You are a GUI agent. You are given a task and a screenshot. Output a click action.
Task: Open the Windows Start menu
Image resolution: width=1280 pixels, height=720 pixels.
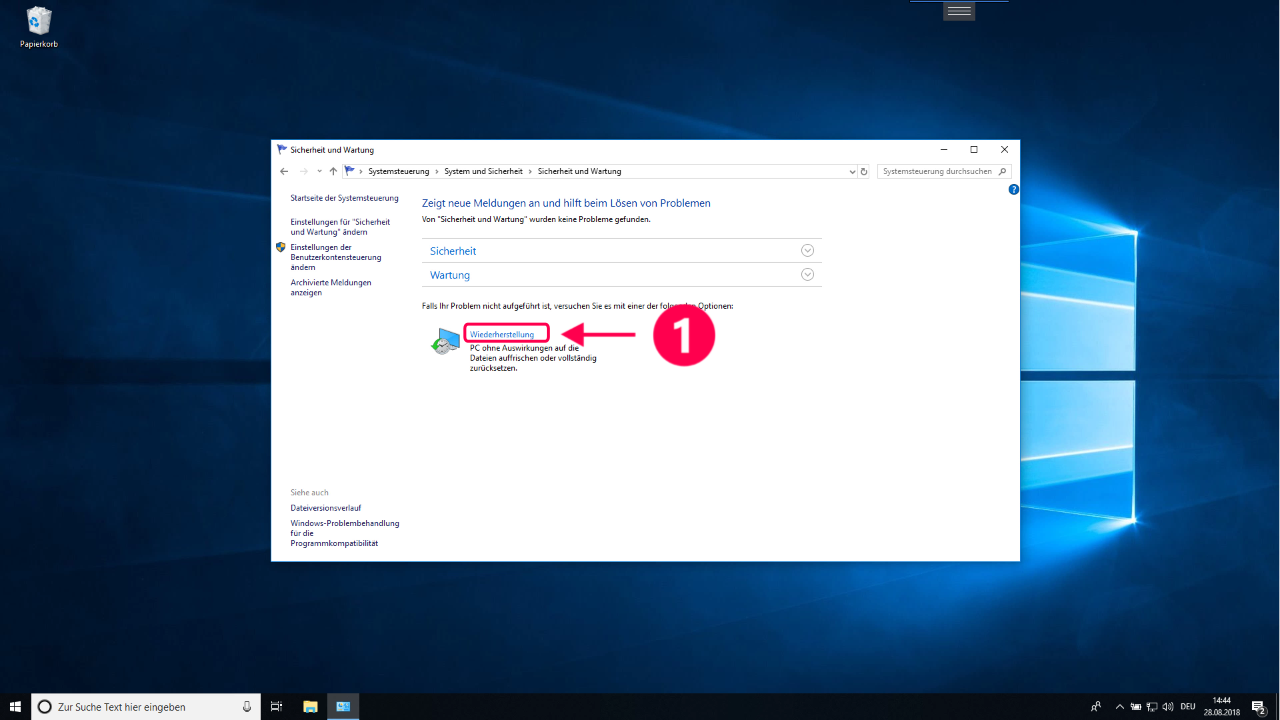pyautogui.click(x=15, y=706)
